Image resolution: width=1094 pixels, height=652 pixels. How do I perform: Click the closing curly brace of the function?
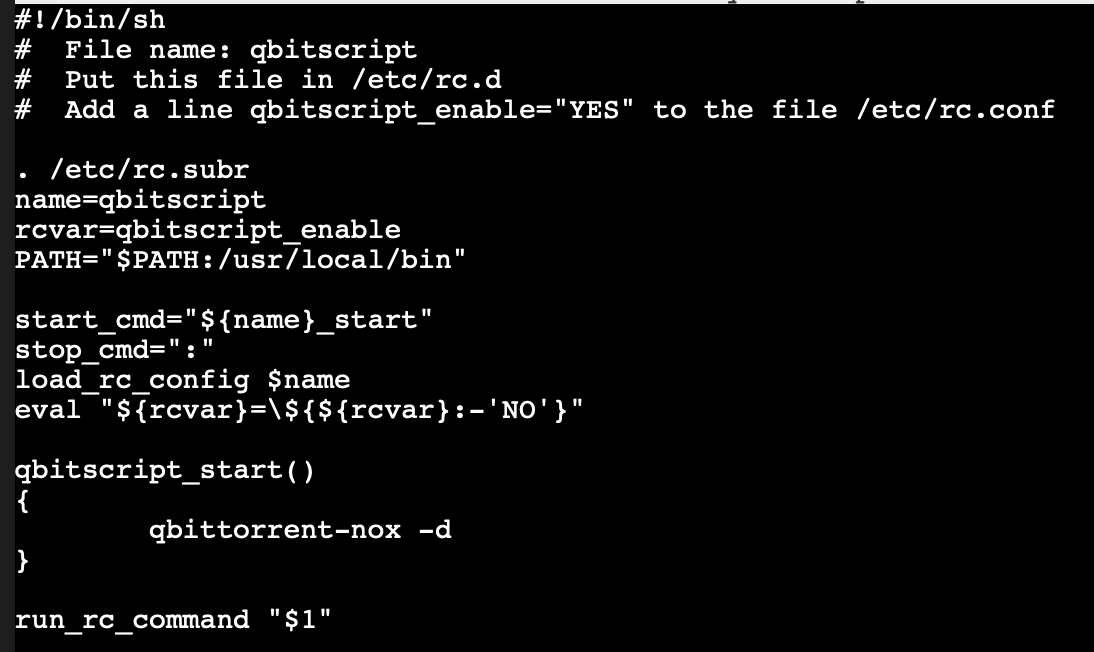22,561
